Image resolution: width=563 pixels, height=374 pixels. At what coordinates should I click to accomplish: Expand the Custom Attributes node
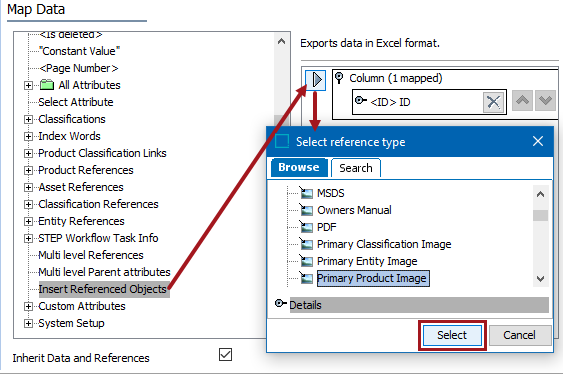28,306
